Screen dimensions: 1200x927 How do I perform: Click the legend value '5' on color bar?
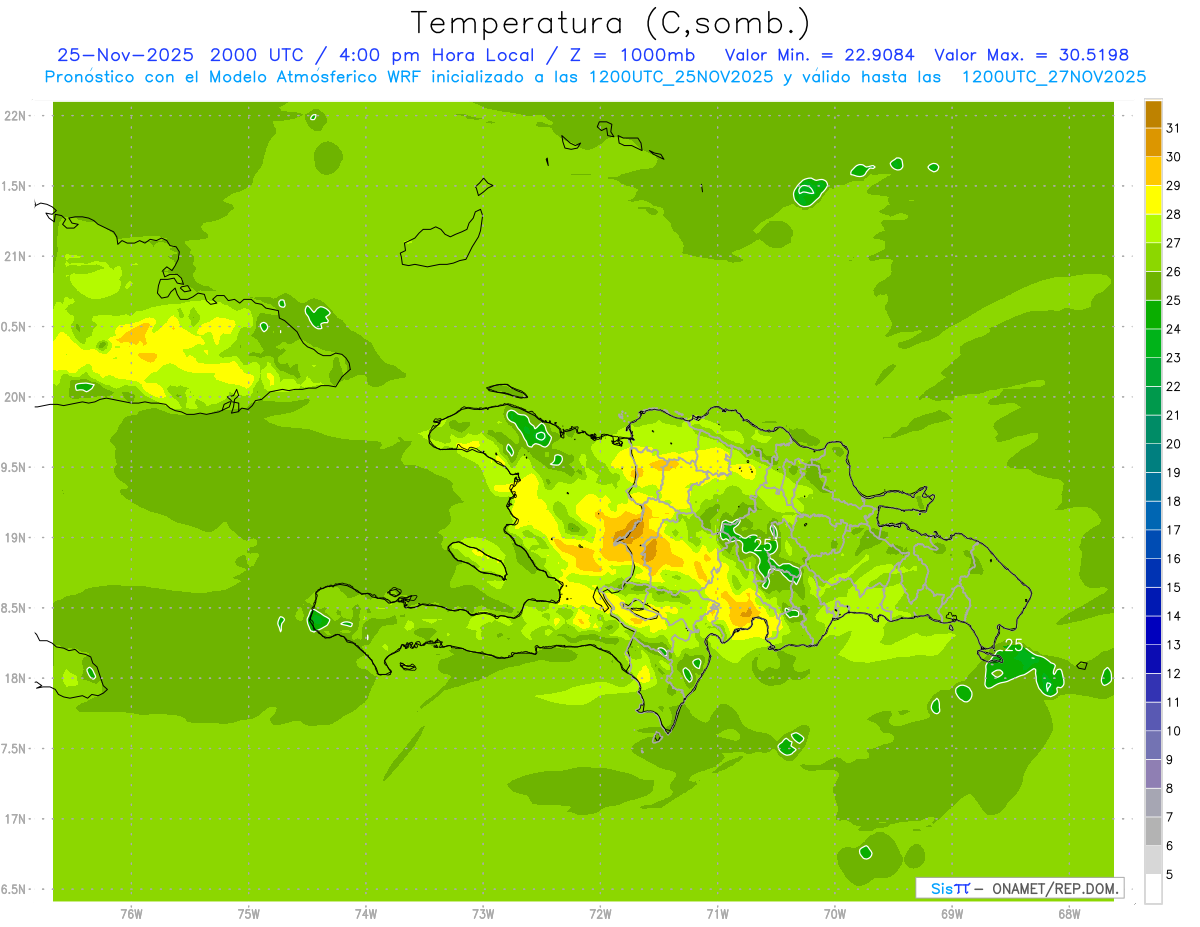coord(1170,874)
